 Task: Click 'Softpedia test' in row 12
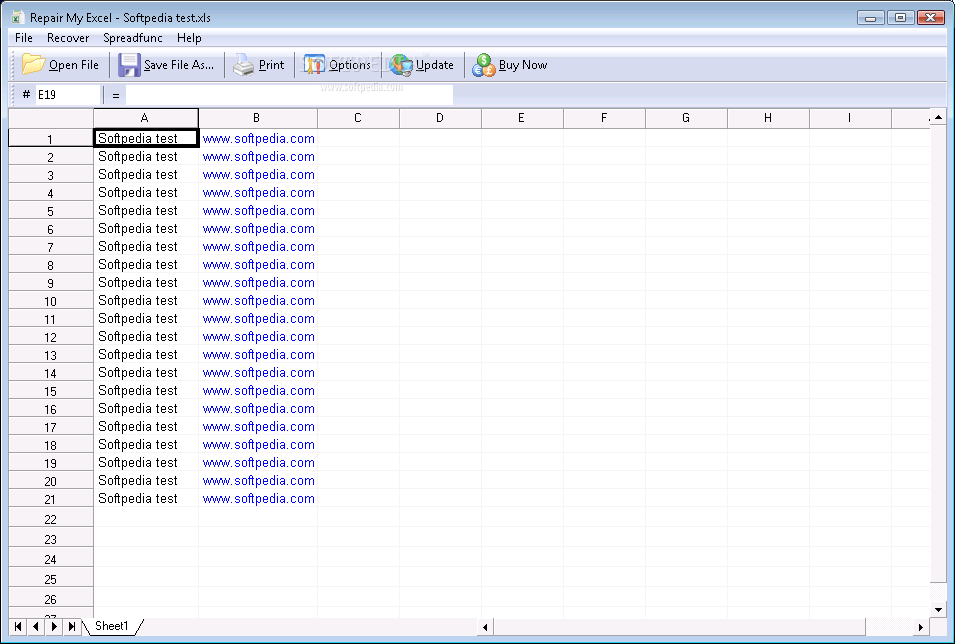pos(138,336)
